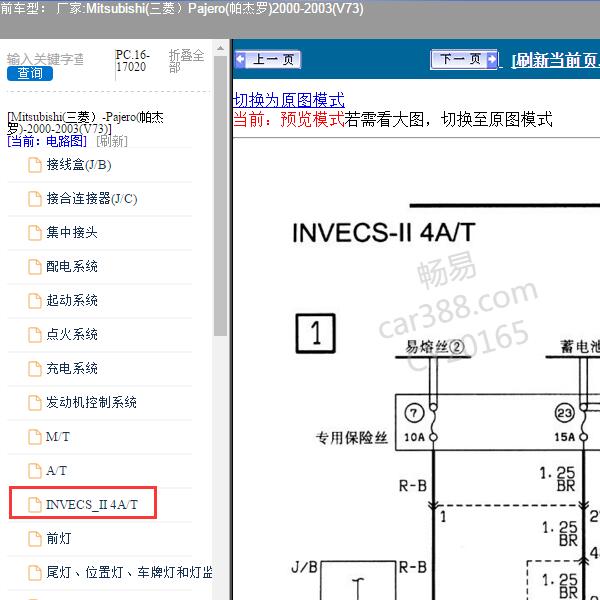
Task: Open the A/T entry
Action: click(x=57, y=471)
